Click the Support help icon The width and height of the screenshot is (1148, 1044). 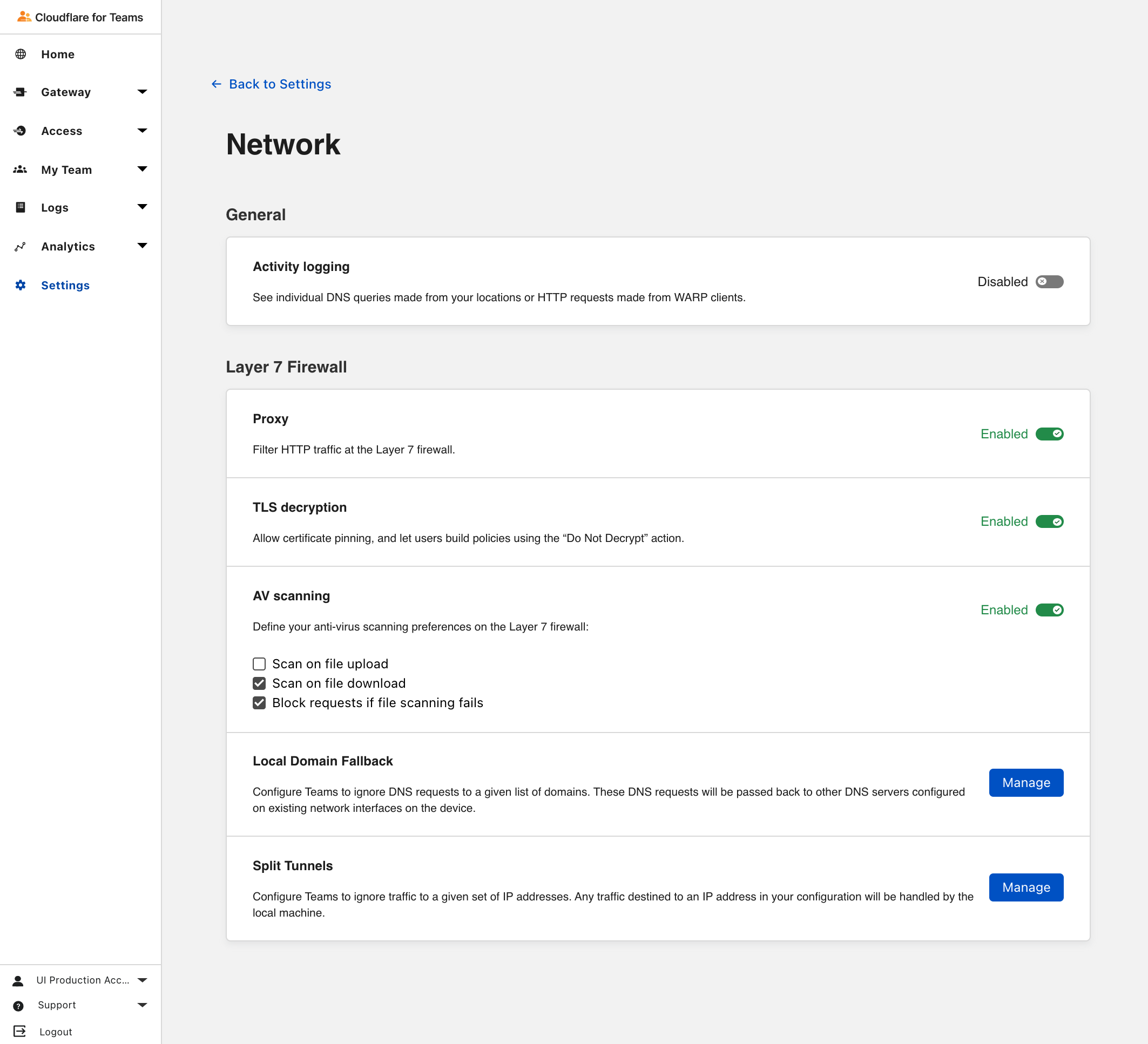pos(19,1005)
